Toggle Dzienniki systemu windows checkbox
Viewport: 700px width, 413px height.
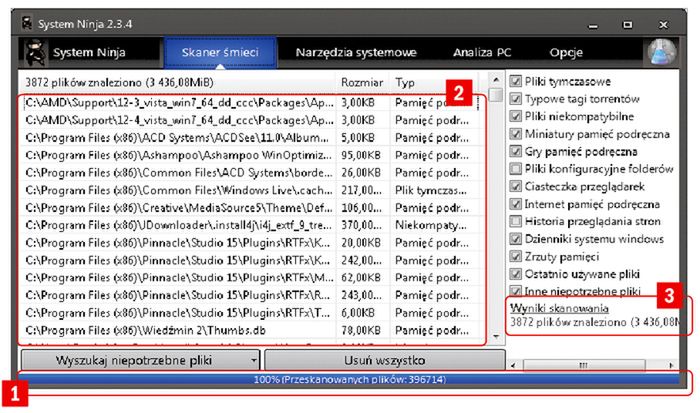click(x=516, y=239)
